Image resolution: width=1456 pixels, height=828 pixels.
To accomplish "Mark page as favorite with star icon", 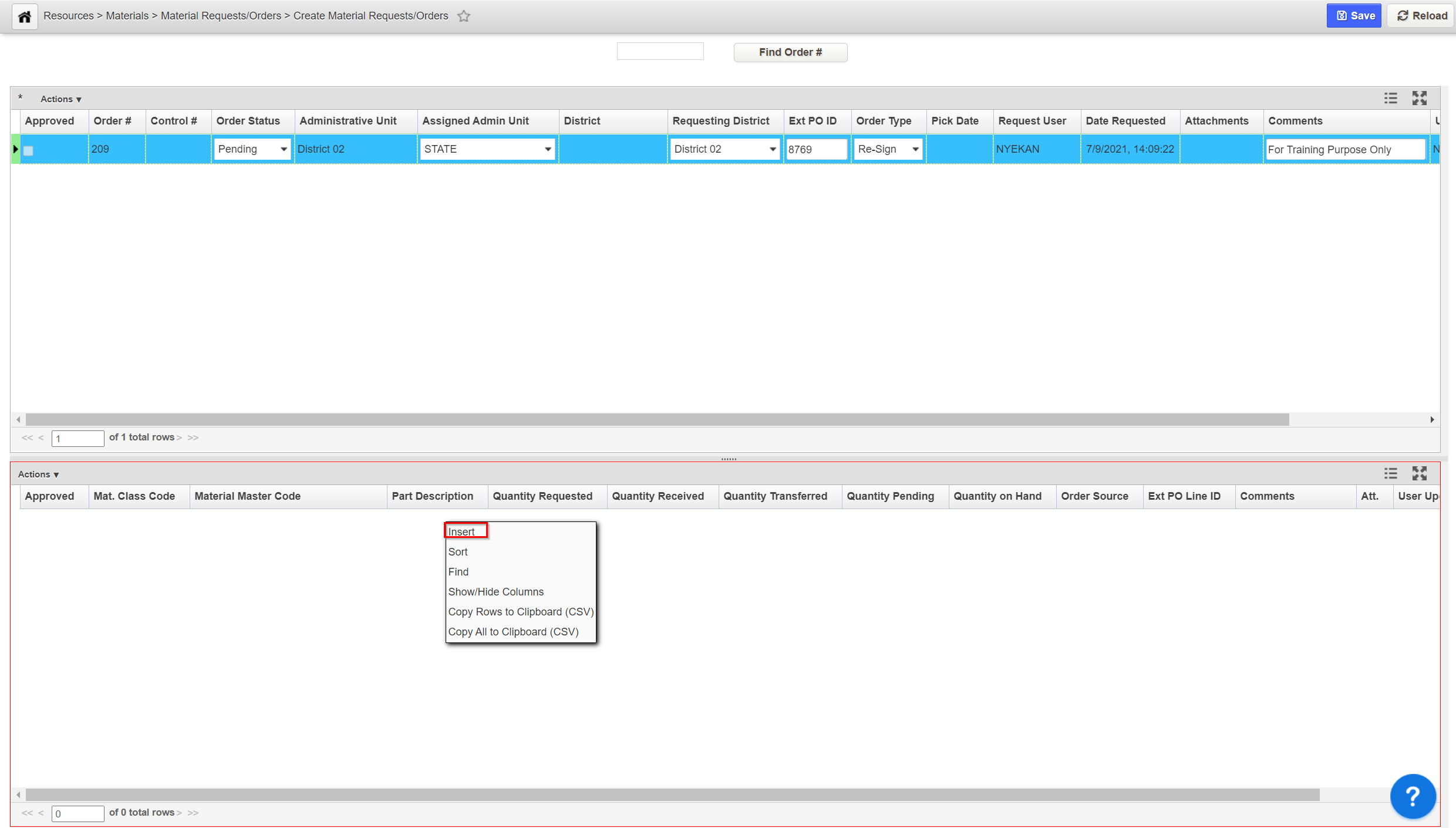I will coord(464,16).
